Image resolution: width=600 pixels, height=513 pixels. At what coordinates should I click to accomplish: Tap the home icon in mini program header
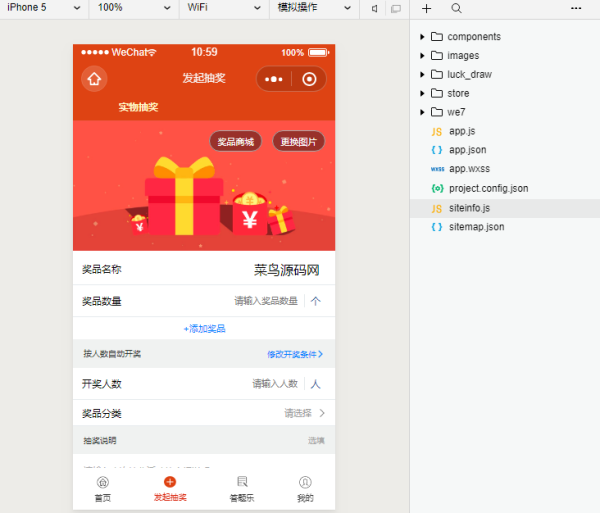(x=94, y=79)
